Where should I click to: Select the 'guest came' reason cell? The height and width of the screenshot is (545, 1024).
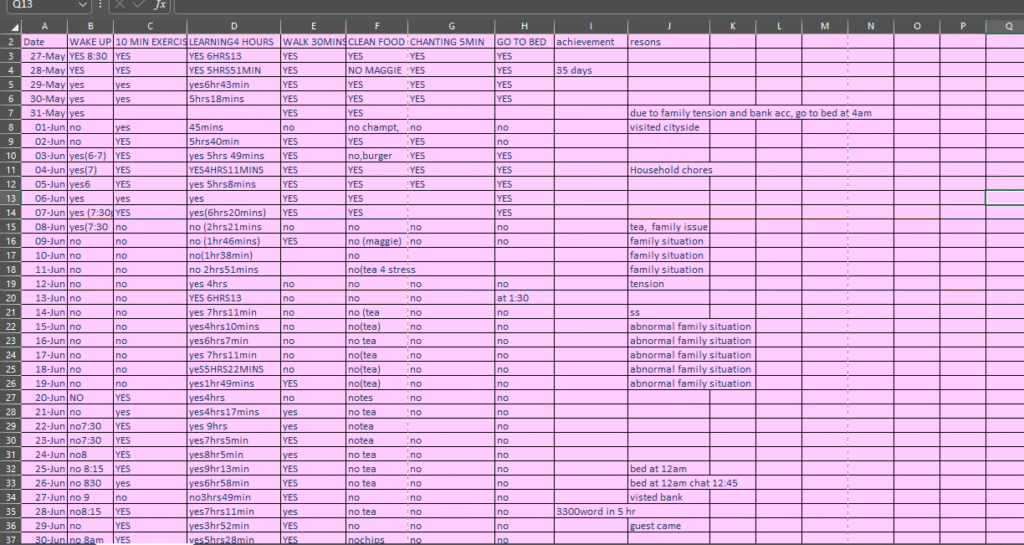pyautogui.click(x=668, y=526)
